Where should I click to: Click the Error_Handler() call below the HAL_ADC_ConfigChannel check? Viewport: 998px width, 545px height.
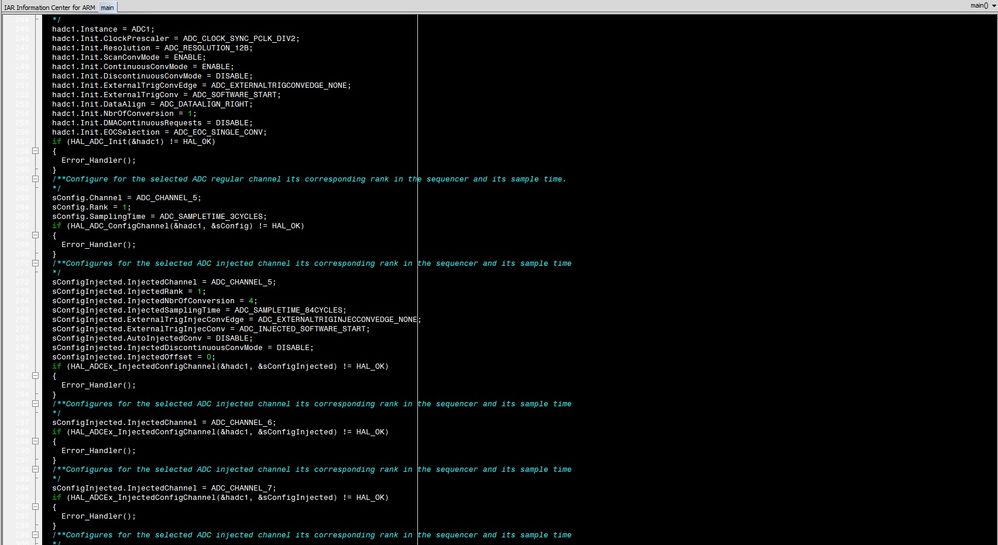pyautogui.click(x=99, y=244)
